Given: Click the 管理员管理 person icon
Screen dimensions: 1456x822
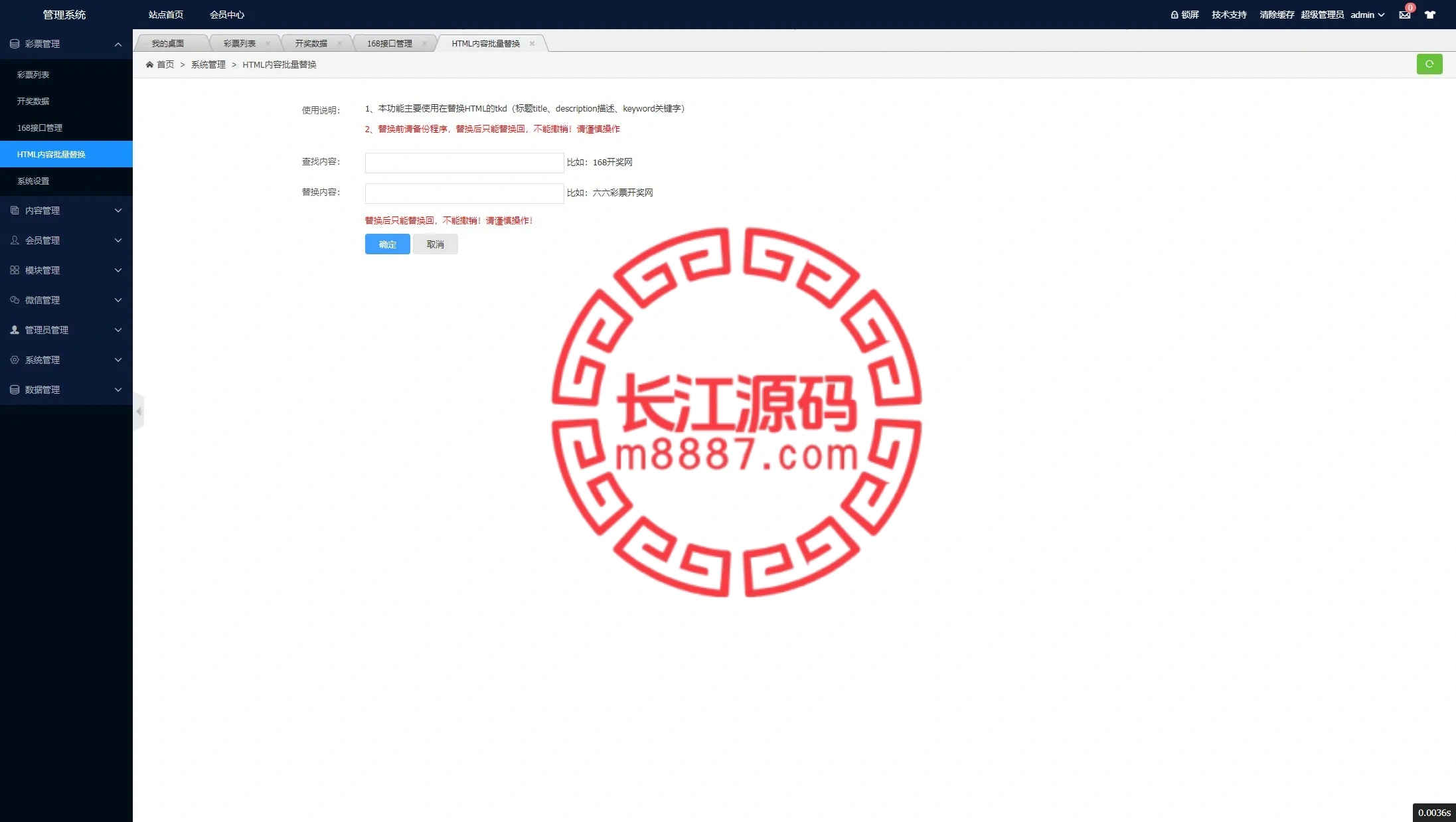Looking at the screenshot, I should [15, 330].
